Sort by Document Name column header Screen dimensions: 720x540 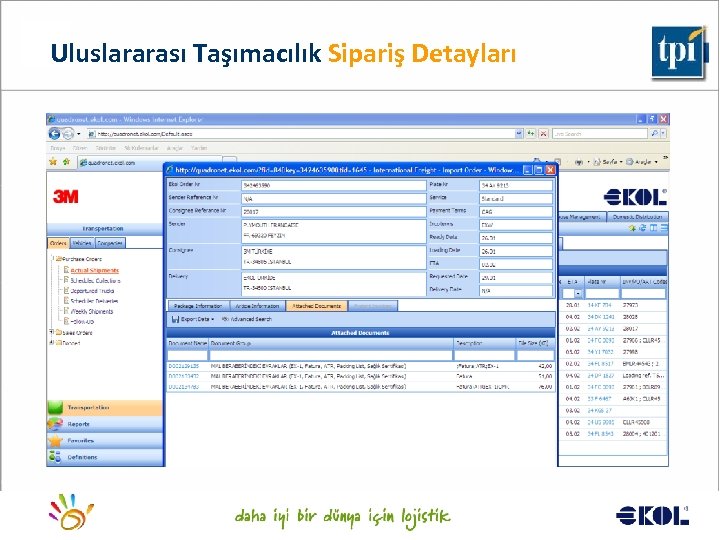187,343
